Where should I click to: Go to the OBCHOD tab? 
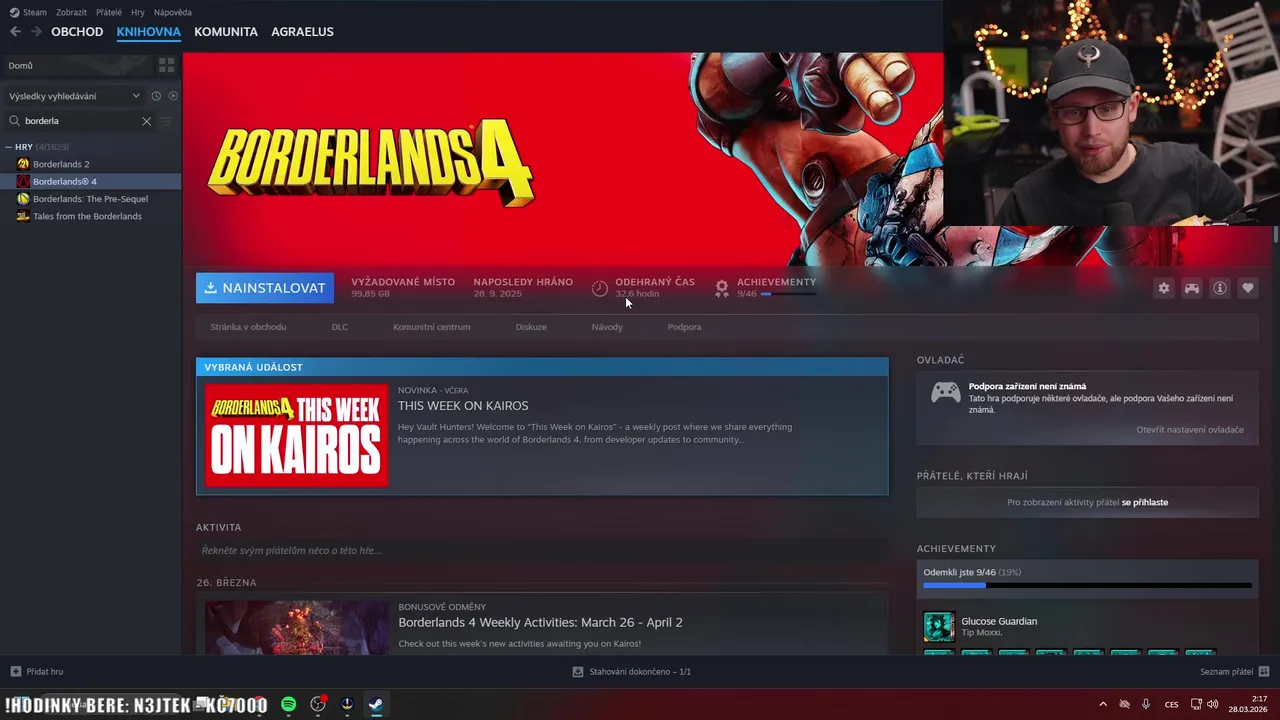pyautogui.click(x=77, y=32)
